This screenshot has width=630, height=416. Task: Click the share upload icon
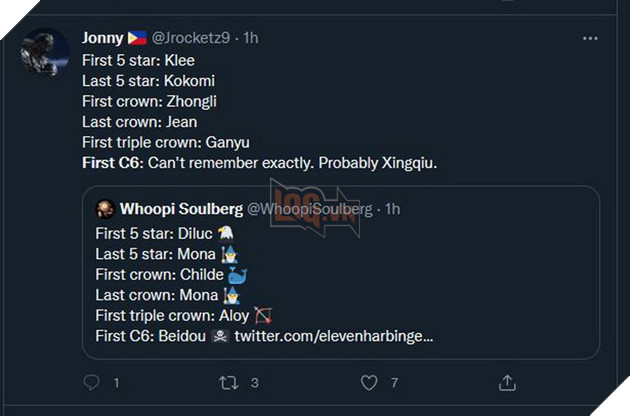coord(507,382)
